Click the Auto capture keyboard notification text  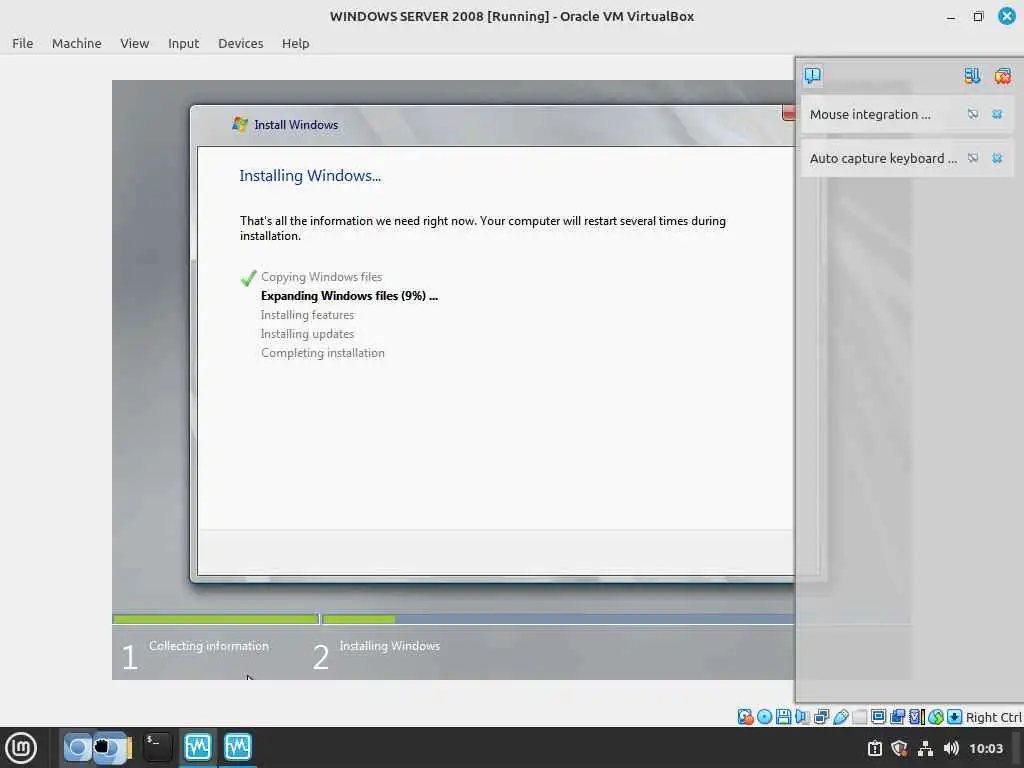coord(883,158)
